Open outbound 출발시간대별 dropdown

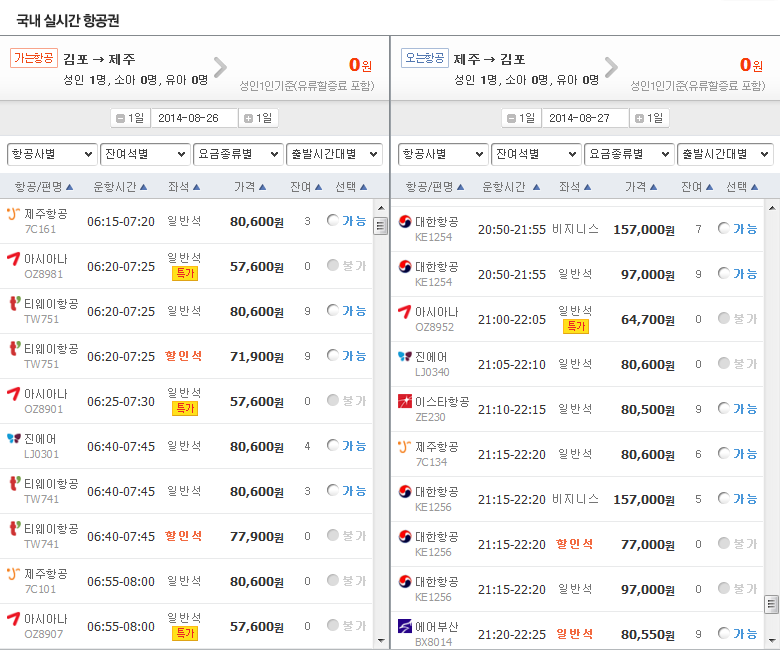pos(335,154)
